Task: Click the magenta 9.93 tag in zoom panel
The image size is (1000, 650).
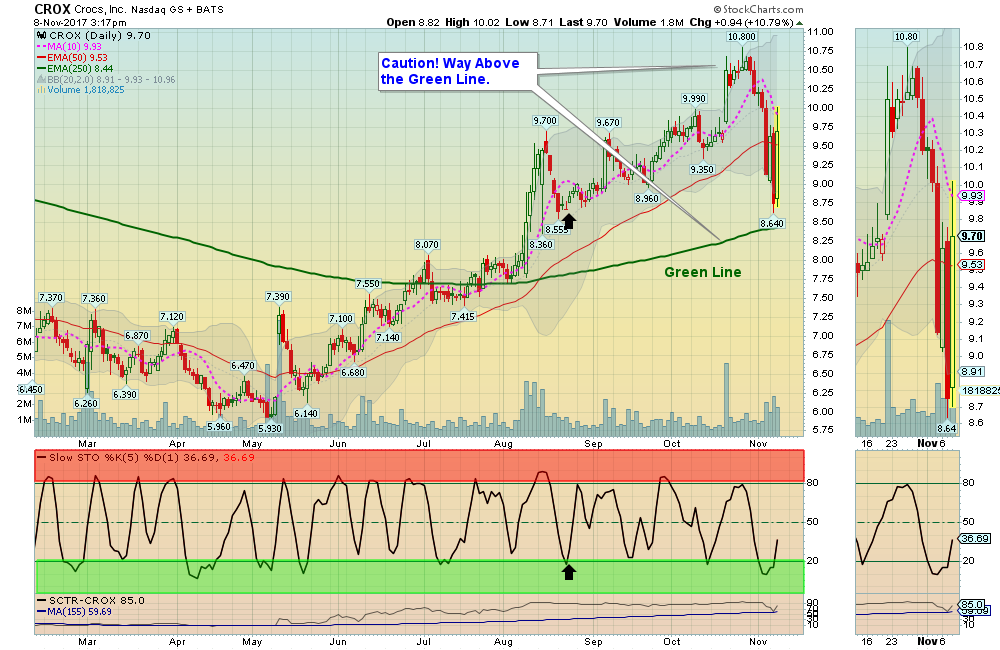Action: coord(972,196)
